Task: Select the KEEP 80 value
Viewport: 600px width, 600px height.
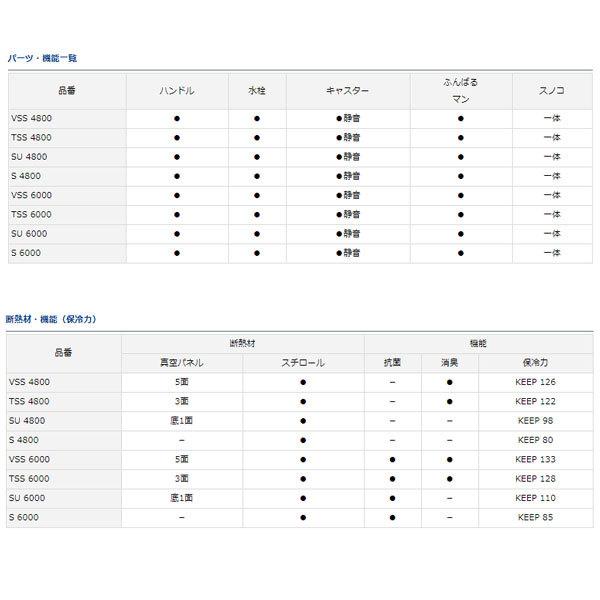Action: pos(536,440)
